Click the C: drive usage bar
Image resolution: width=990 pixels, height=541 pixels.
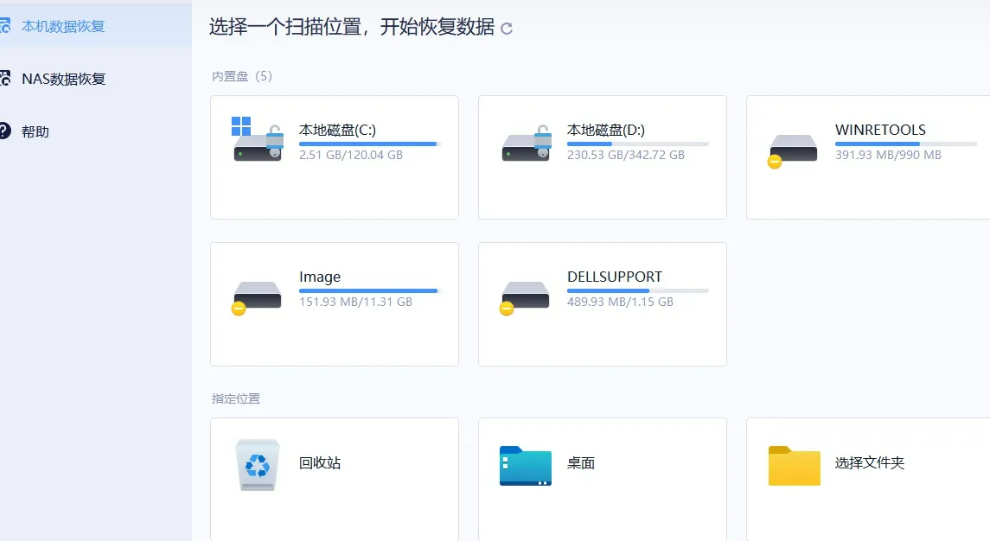(x=369, y=144)
